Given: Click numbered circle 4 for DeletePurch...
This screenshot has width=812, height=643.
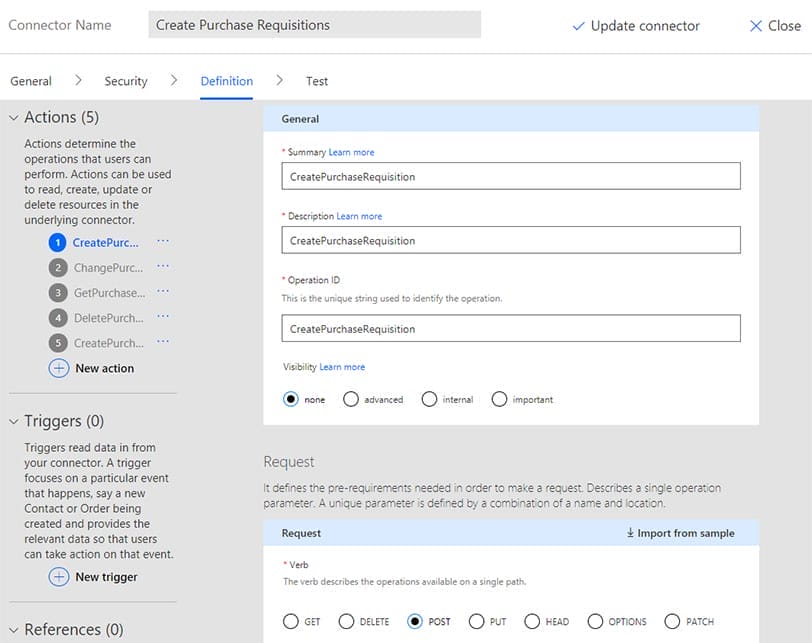Looking at the screenshot, I should click(58, 318).
